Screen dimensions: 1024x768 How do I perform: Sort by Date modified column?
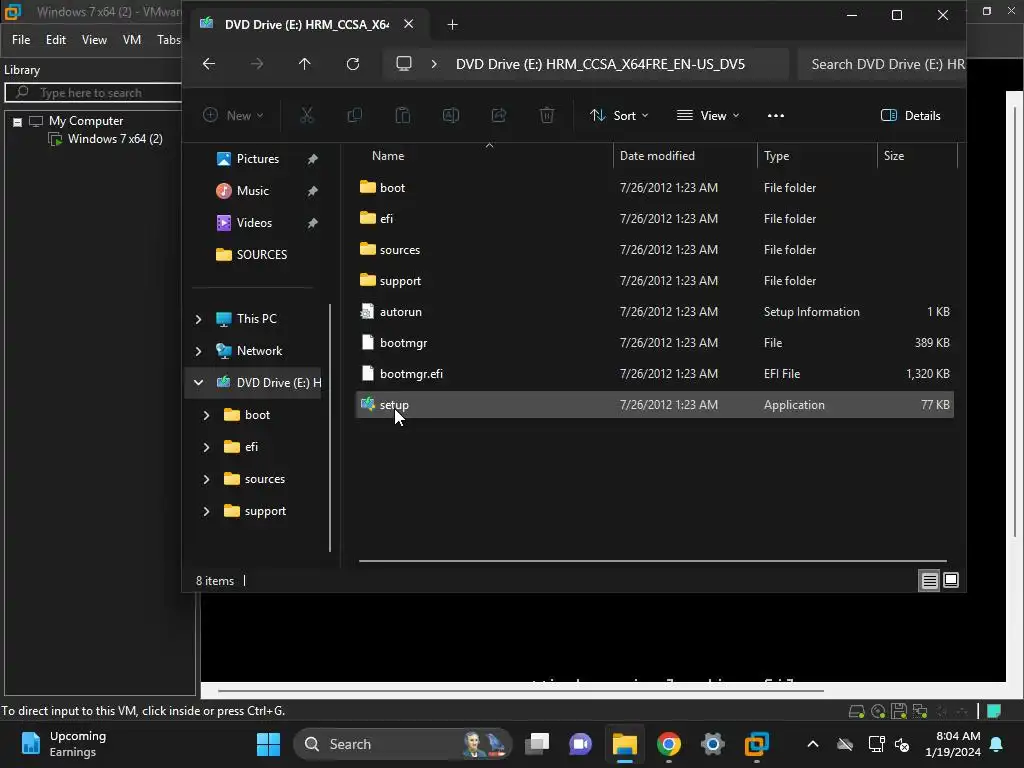(657, 156)
